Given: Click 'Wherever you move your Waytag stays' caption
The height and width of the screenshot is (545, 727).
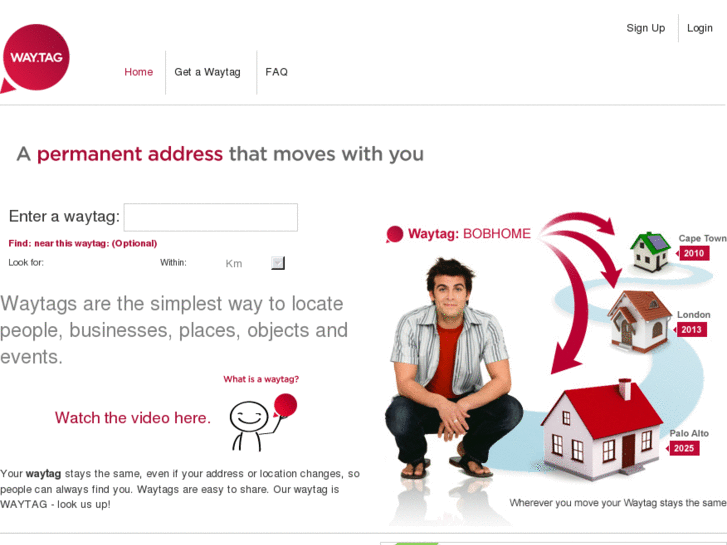Looking at the screenshot, I should point(618,503).
